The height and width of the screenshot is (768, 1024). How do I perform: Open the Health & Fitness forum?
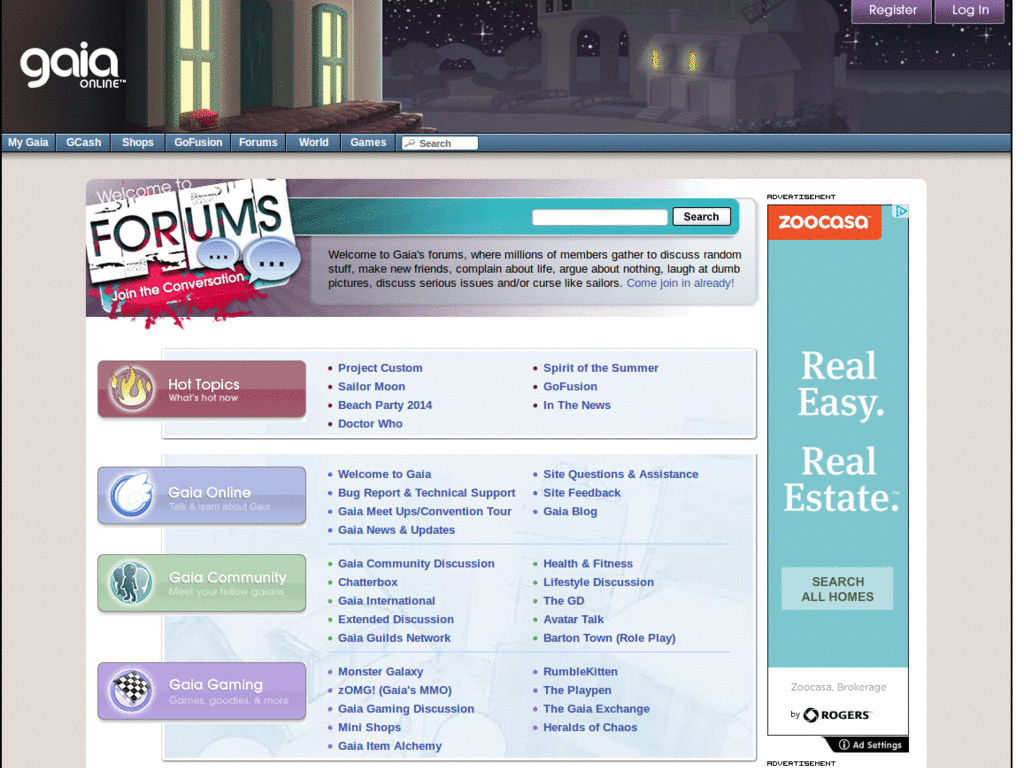coord(588,564)
